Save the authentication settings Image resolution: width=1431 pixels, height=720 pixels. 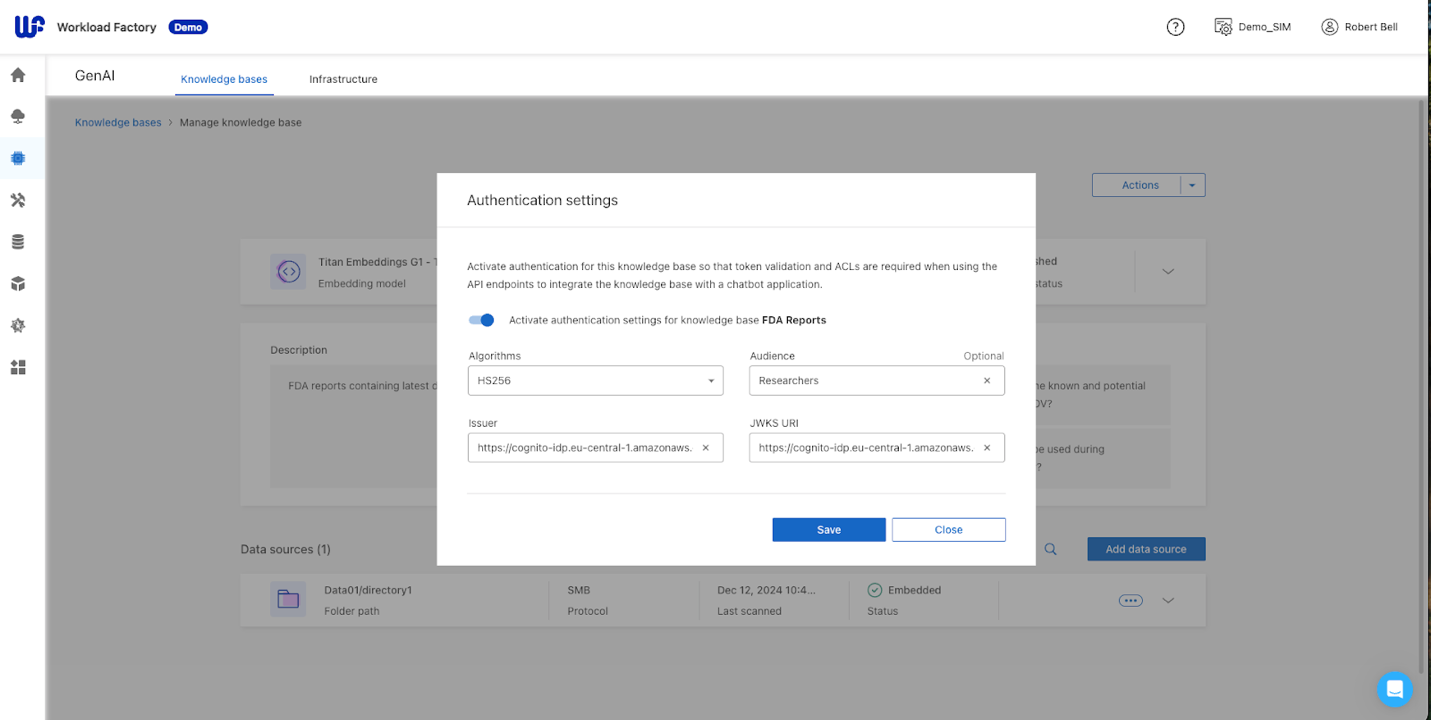coord(829,530)
